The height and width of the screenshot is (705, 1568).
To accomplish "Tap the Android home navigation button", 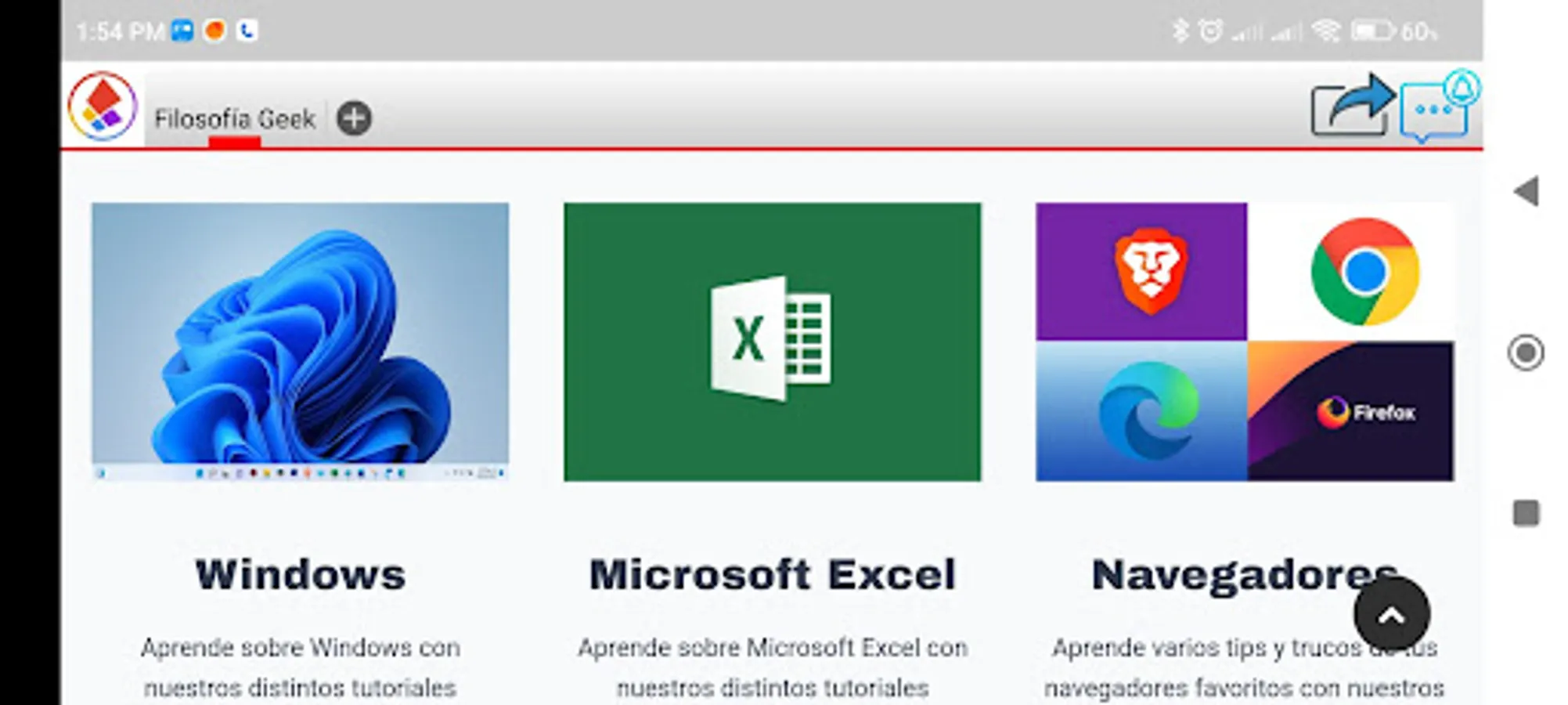I will coord(1526,352).
